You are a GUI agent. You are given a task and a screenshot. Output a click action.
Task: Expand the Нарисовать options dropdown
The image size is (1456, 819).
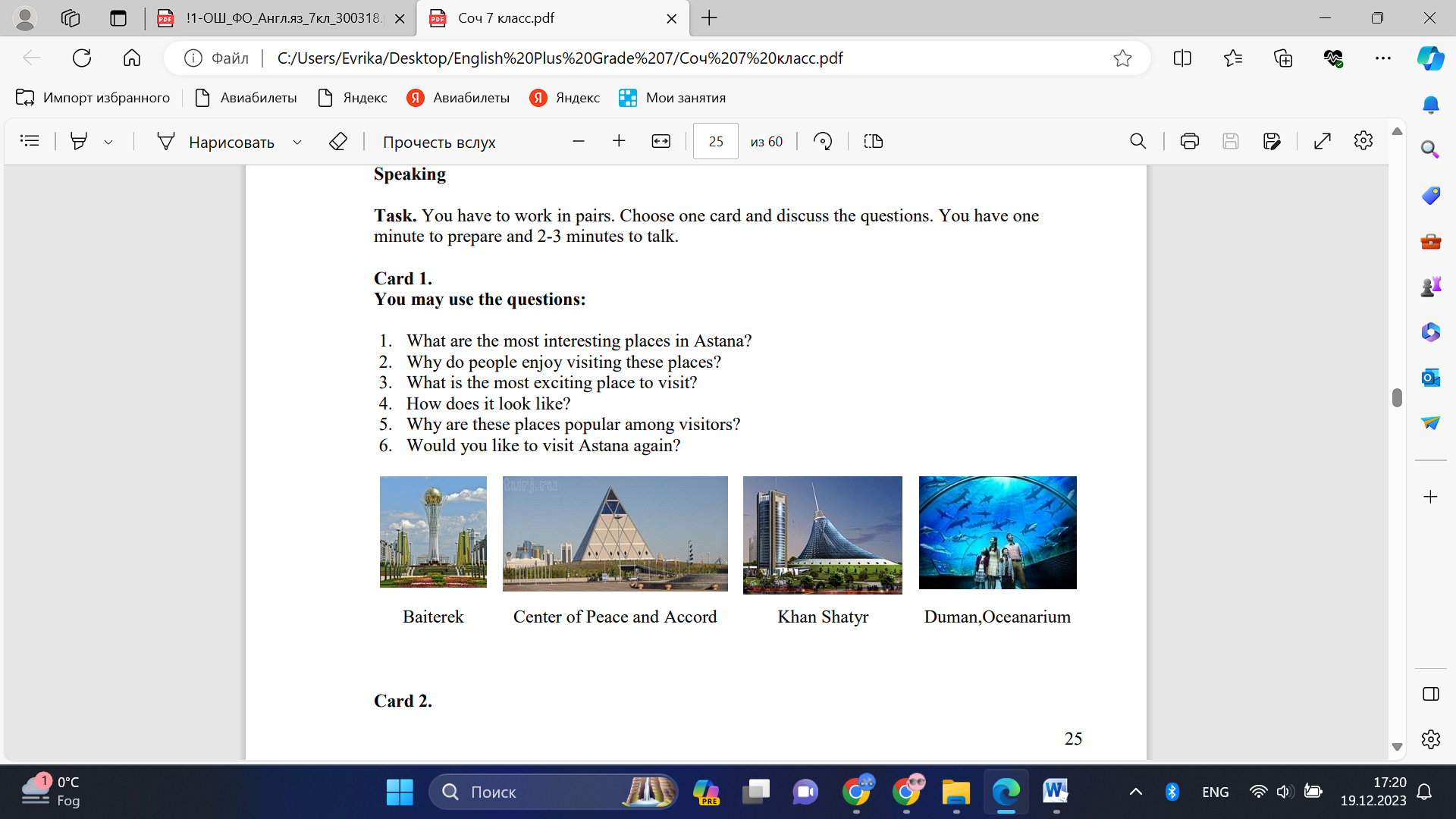click(x=297, y=142)
